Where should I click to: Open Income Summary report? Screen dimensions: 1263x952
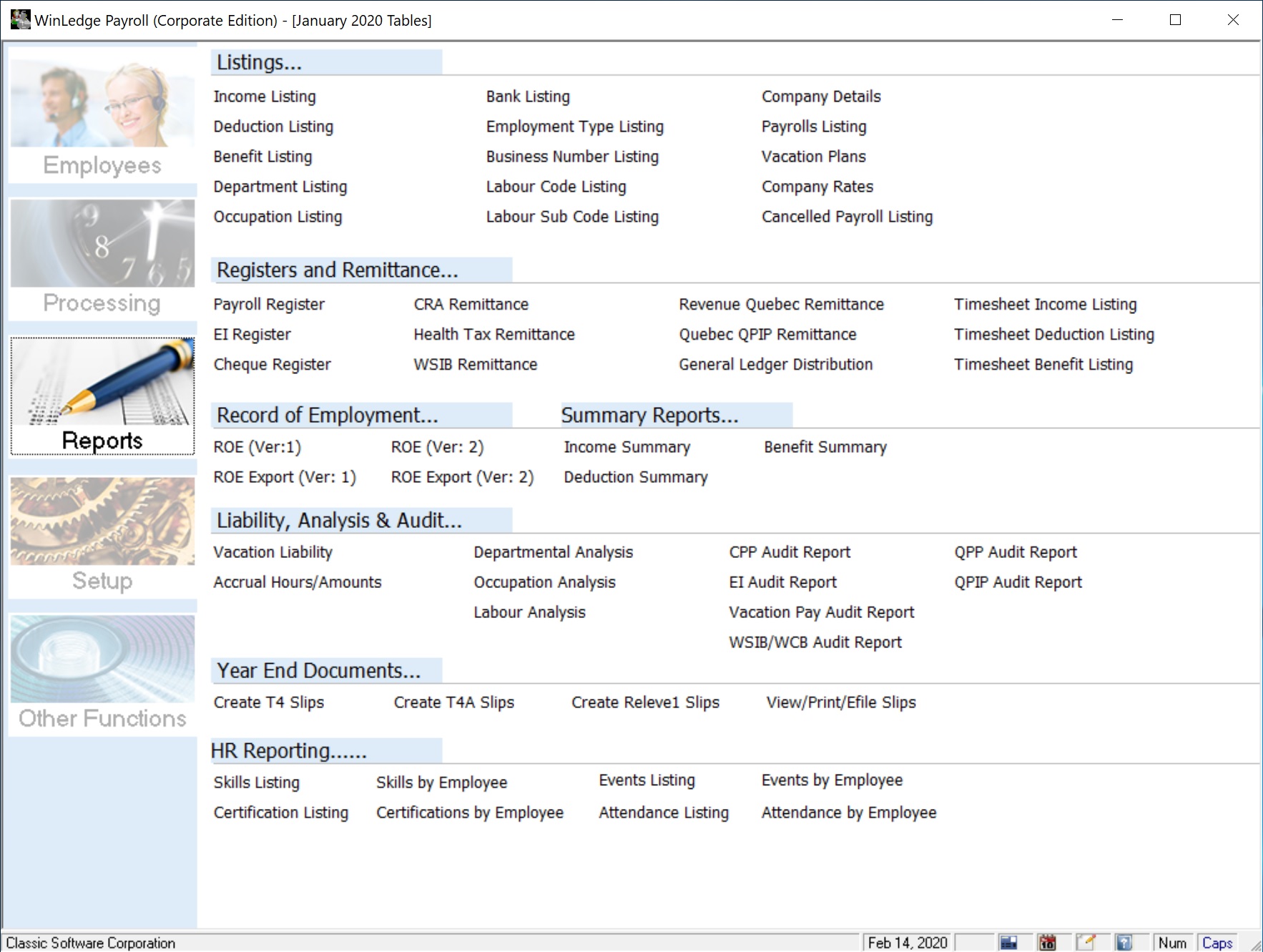pyautogui.click(x=626, y=447)
